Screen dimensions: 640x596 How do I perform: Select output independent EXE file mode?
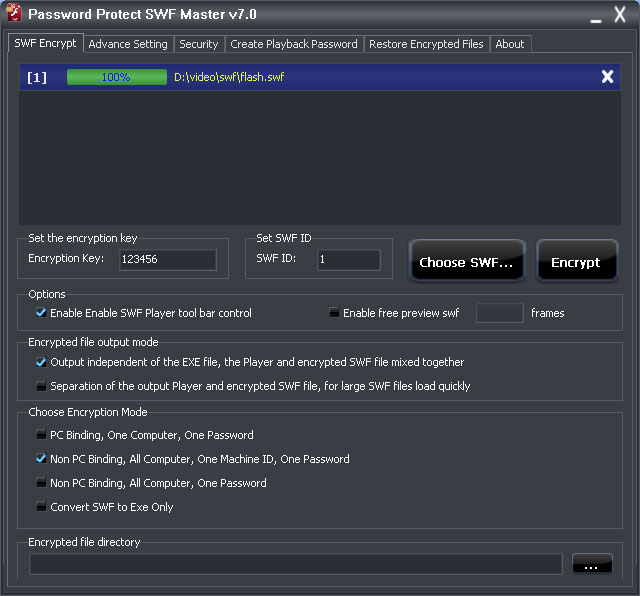tap(41, 362)
